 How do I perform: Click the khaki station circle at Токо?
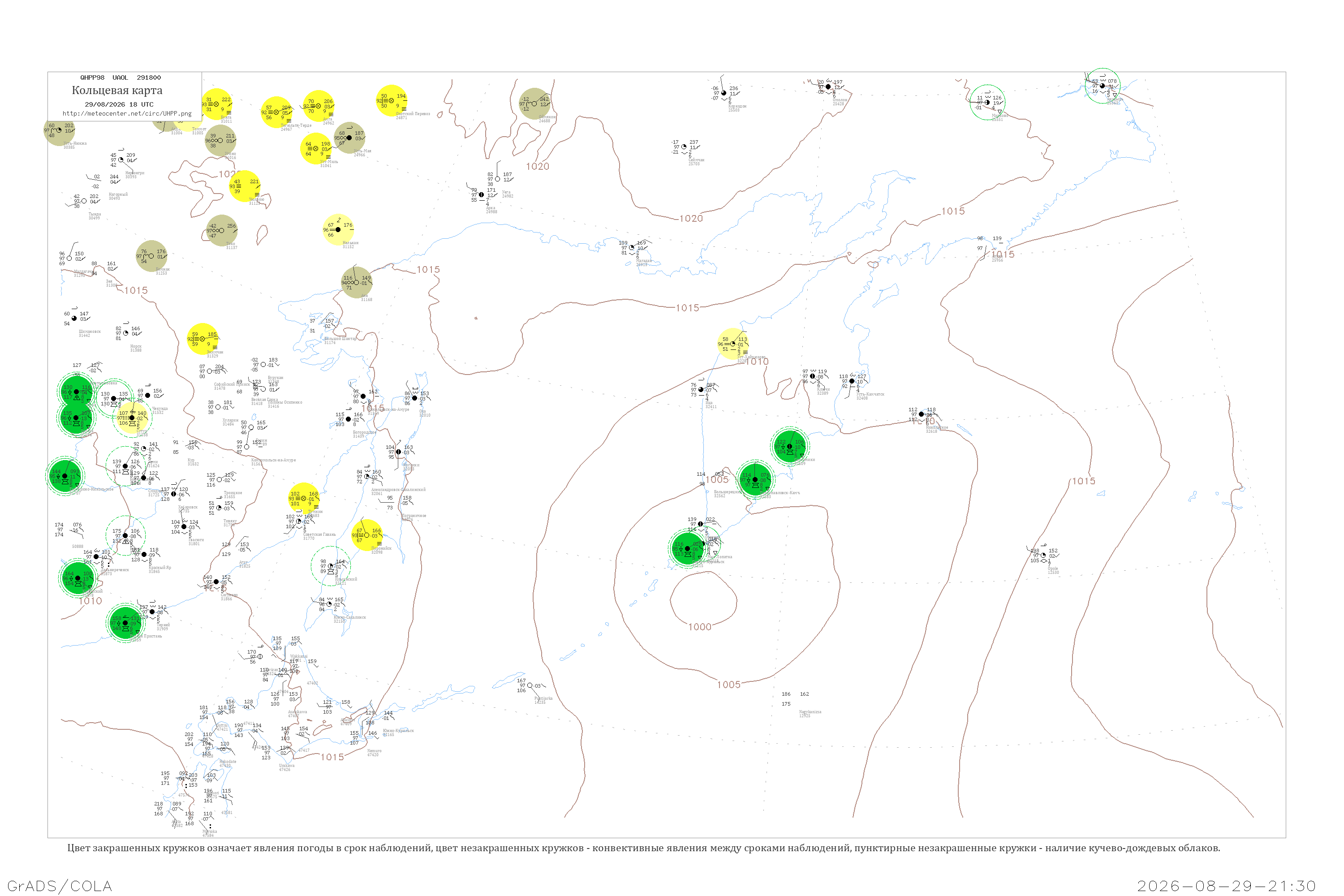[221, 230]
